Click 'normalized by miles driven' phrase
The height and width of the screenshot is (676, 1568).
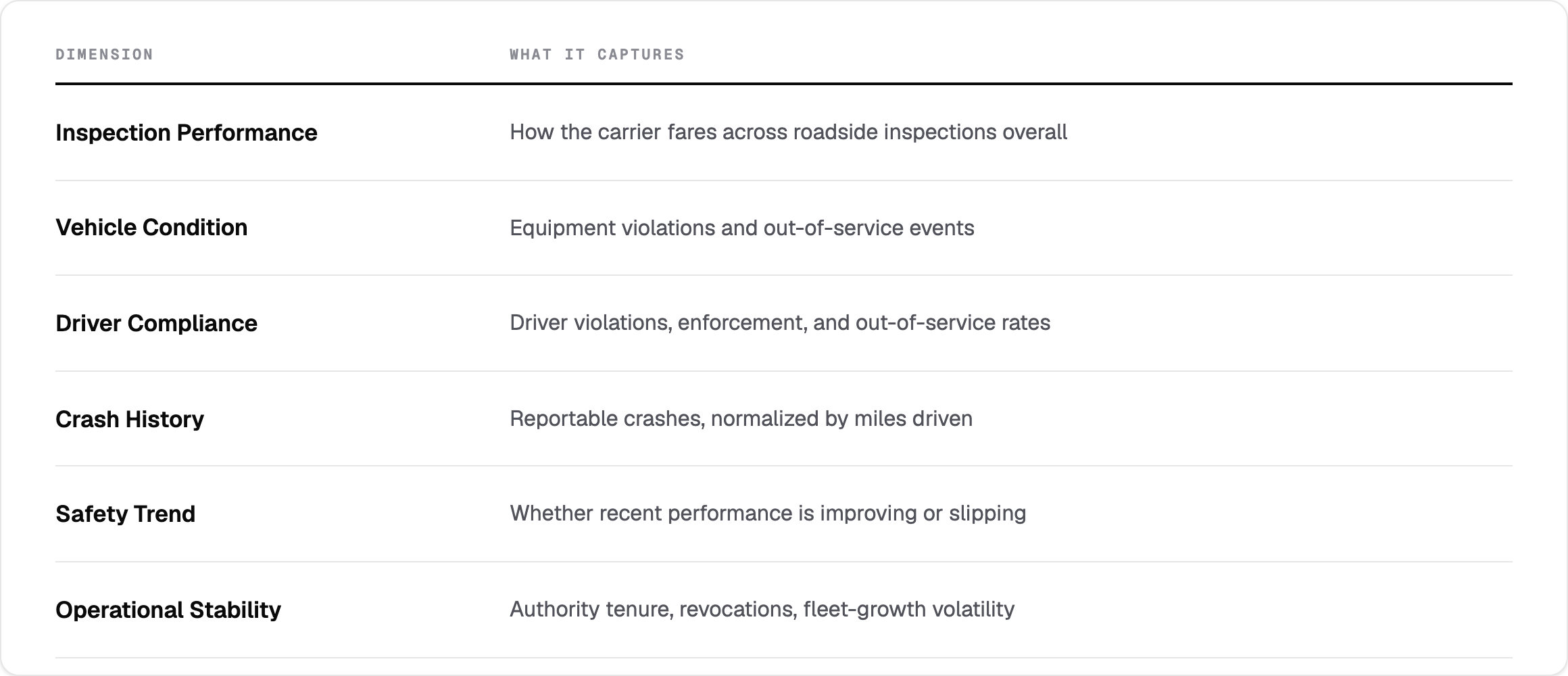[842, 418]
